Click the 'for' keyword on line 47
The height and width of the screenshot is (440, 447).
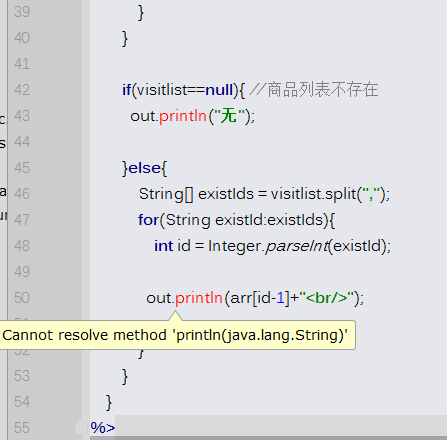[148, 220]
